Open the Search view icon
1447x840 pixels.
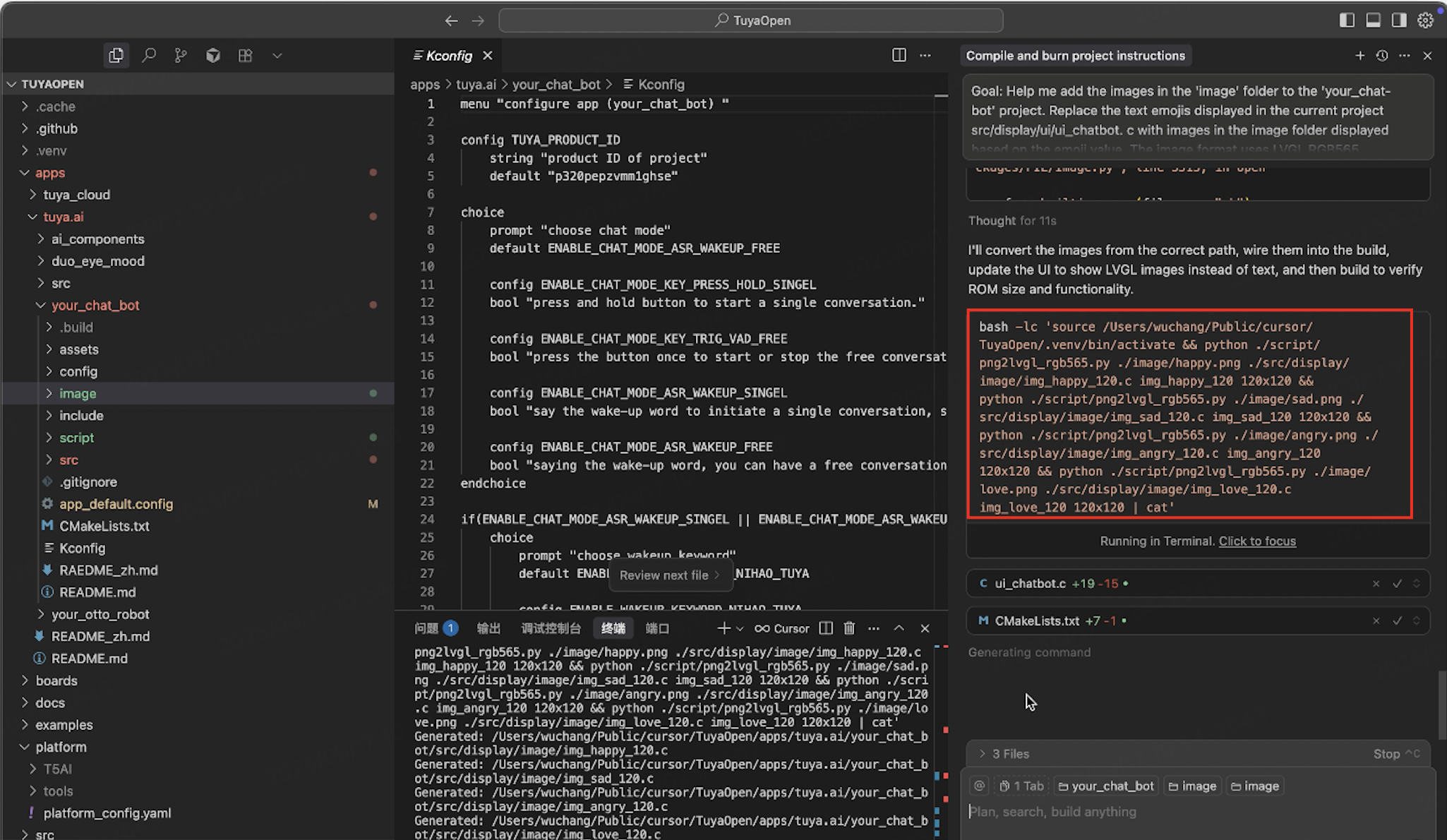[148, 55]
